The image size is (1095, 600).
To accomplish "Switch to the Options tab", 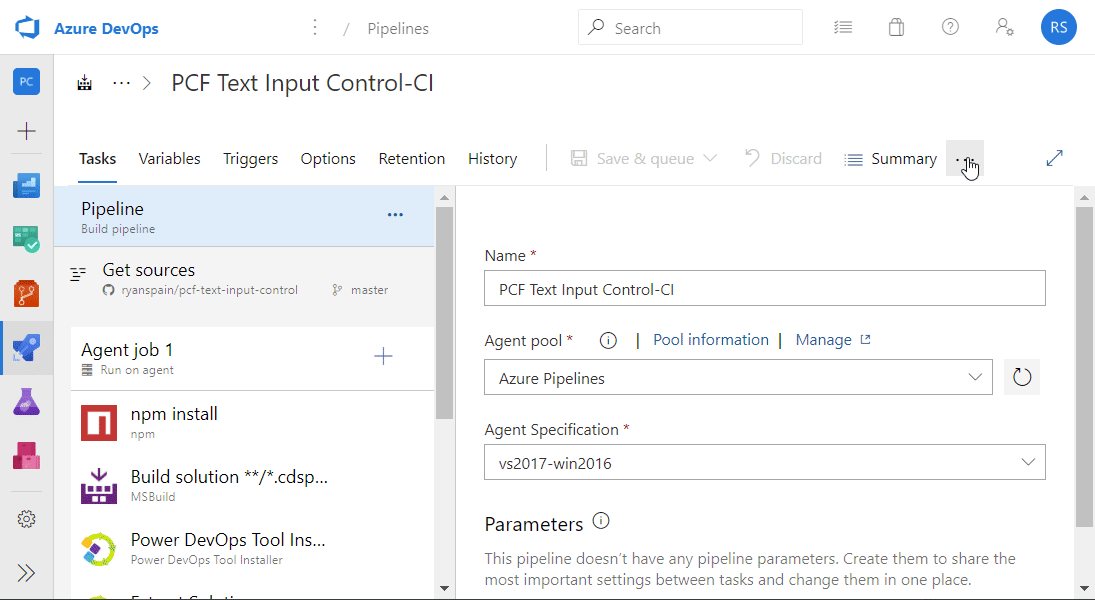I will pyautogui.click(x=328, y=159).
